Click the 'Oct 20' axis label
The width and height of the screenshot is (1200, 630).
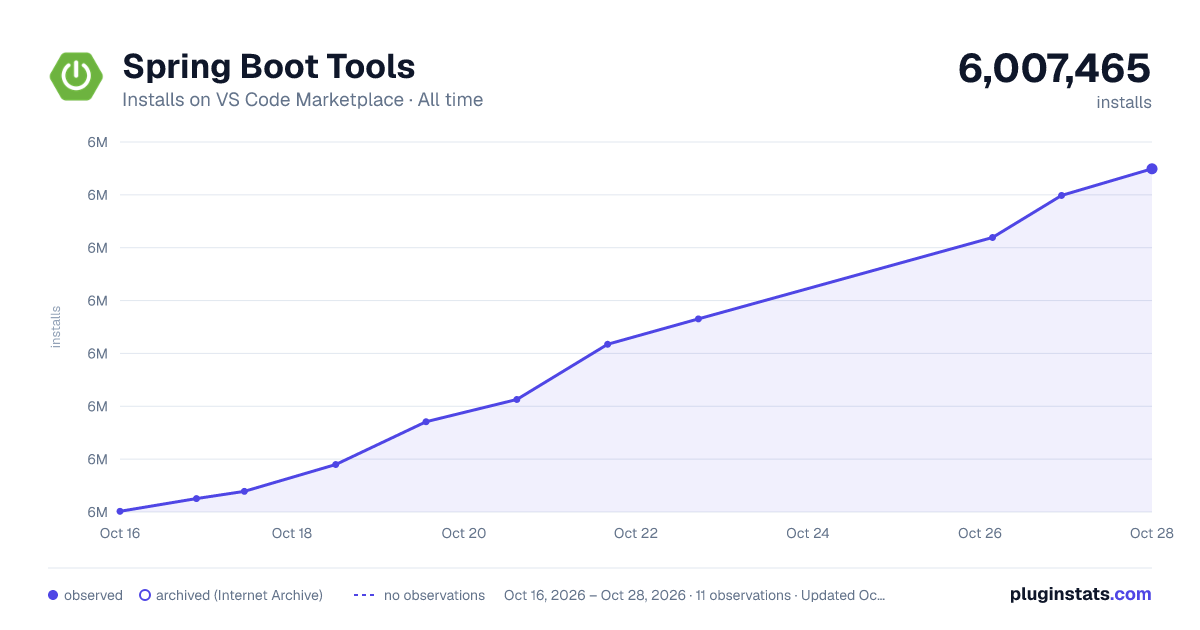[464, 533]
